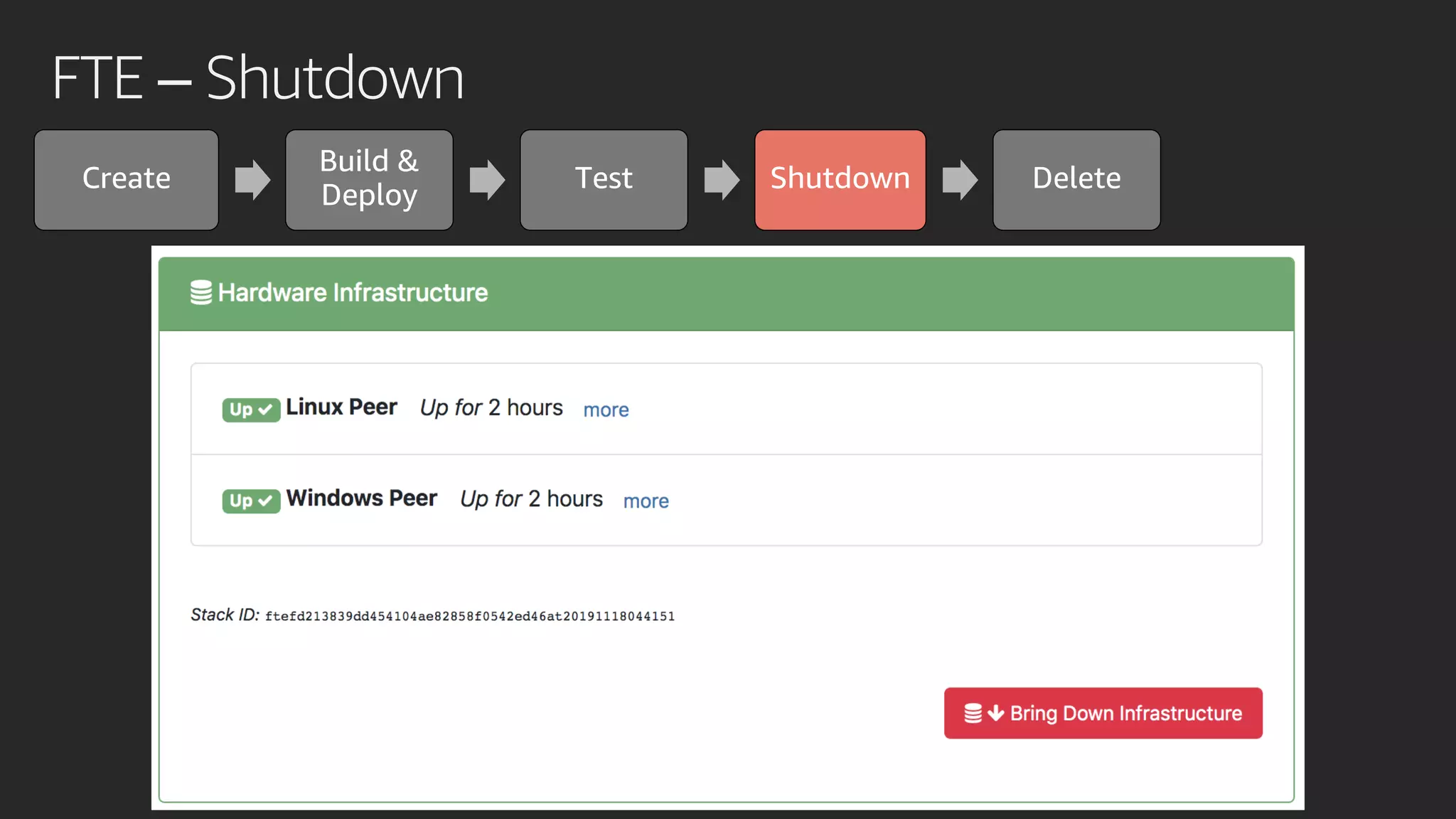Click the arrow between Shutdown and Delete
This screenshot has width=1456, height=819.
pyautogui.click(x=960, y=180)
